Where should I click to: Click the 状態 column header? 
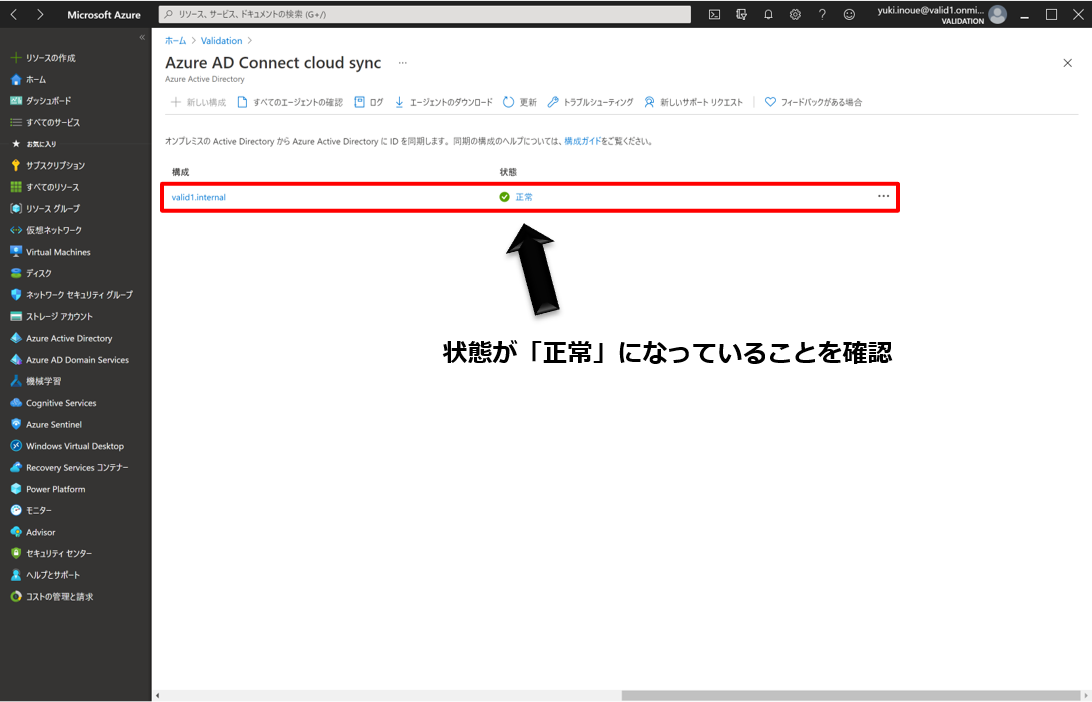(508, 172)
